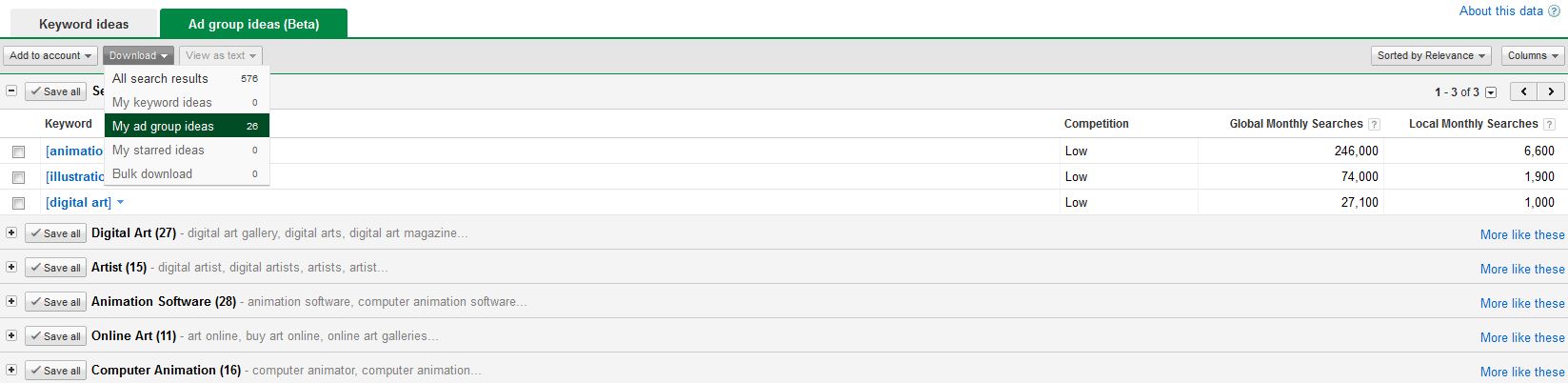Open the rows-per-page dropdown next to '1 - 3 of 3'
This screenshot has height=383, width=1568.
click(1491, 92)
